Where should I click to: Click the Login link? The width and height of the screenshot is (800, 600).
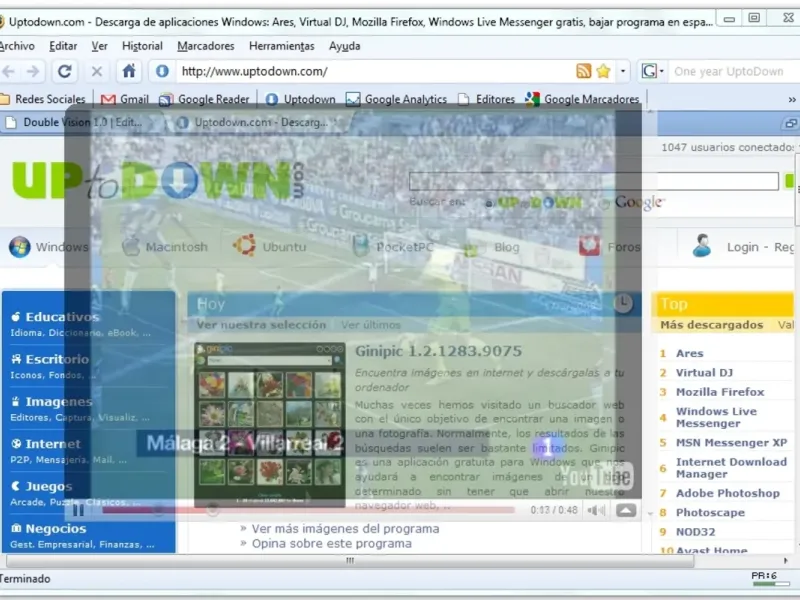click(x=742, y=247)
